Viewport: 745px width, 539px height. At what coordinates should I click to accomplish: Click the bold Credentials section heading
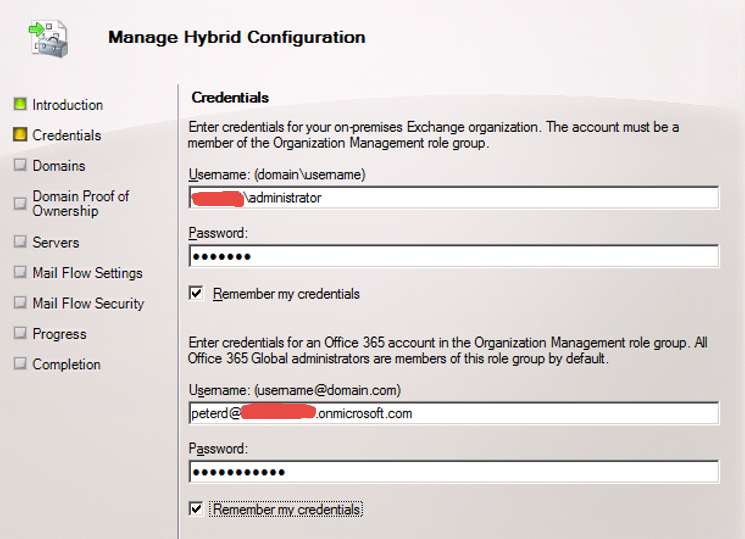tap(230, 98)
